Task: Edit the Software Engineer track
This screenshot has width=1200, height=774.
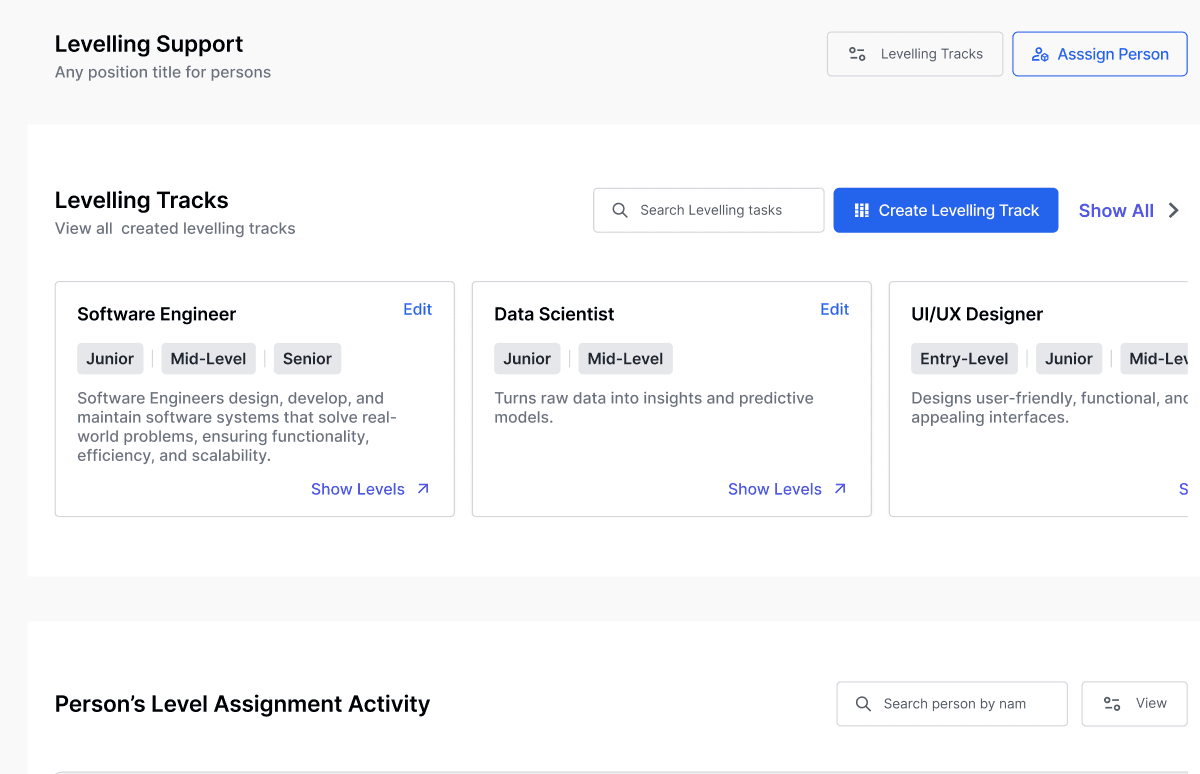Action: click(x=417, y=310)
